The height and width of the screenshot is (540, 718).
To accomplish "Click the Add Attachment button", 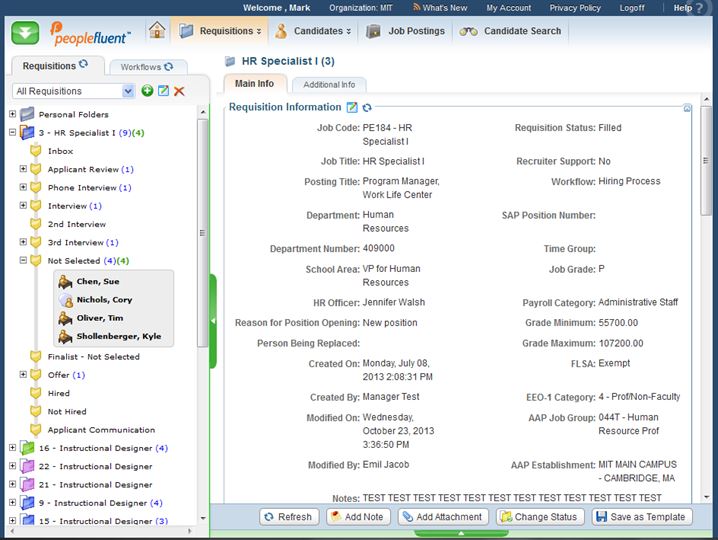I will pos(442,517).
